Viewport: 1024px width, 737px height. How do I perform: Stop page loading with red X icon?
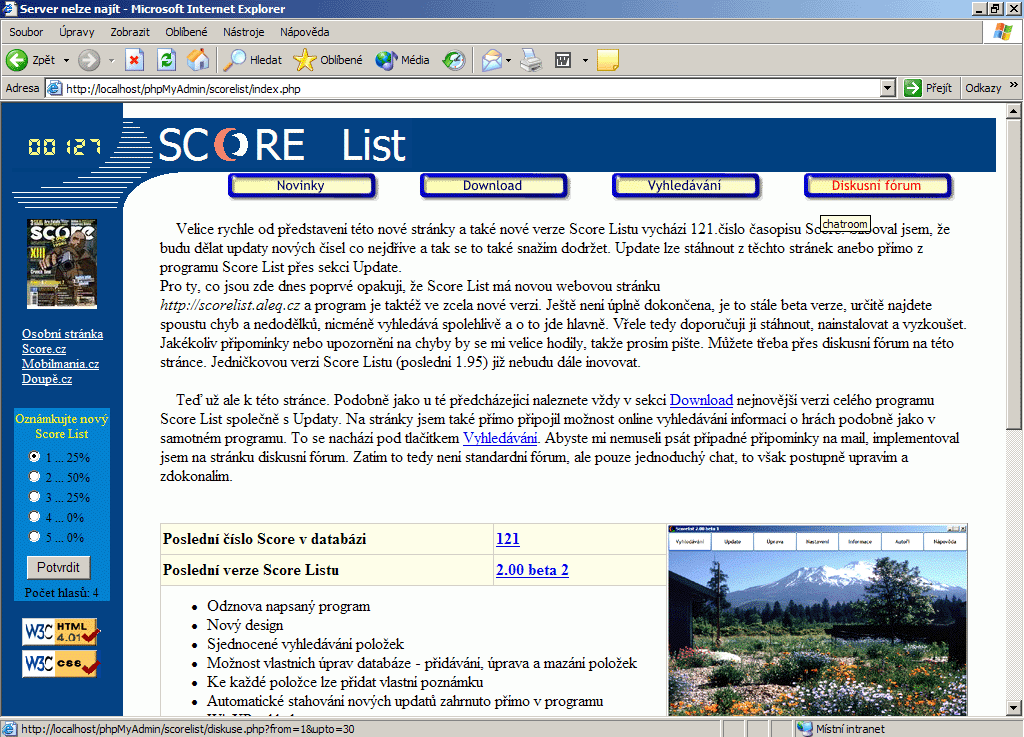[134, 60]
